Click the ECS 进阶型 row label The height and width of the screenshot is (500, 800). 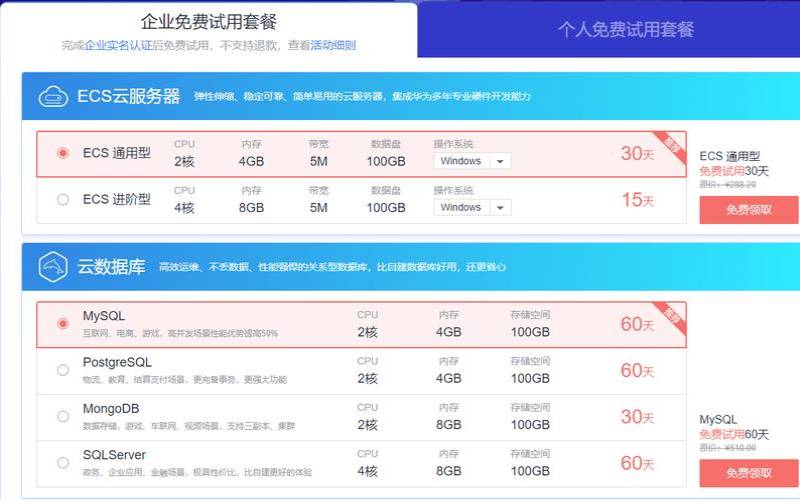pos(116,199)
